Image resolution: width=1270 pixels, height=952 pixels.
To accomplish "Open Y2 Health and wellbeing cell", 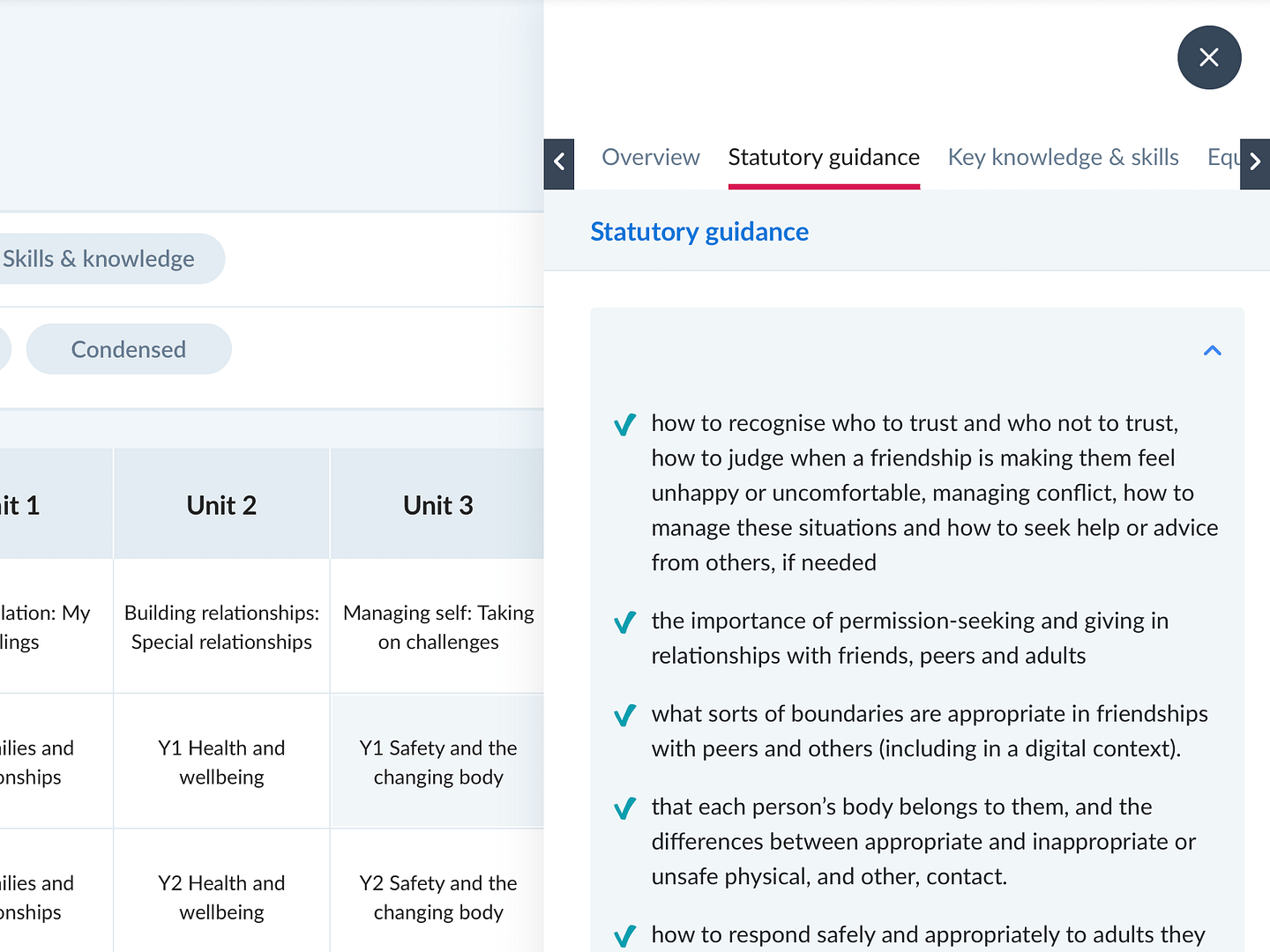I will pos(221,897).
